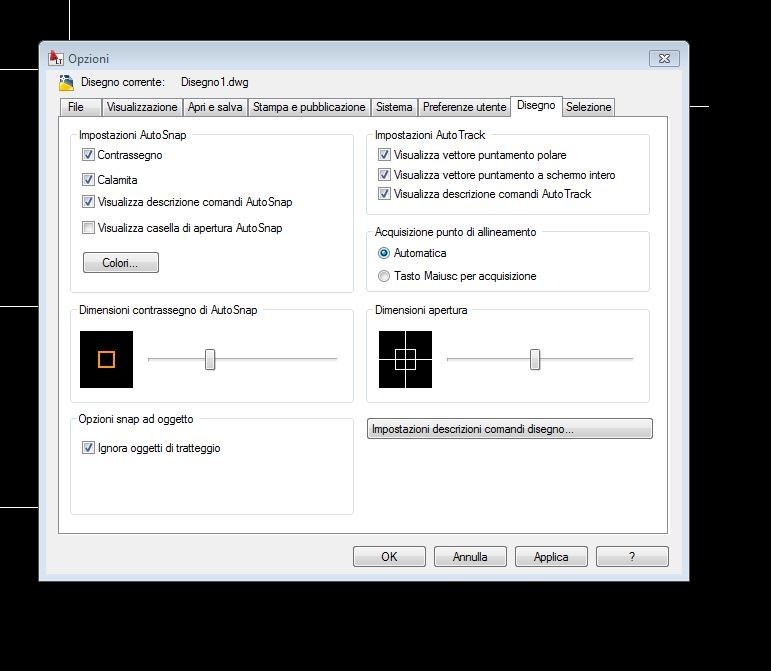771x671 pixels.
Task: Click the drawing file icon beside Disegno corrente
Action: click(66, 83)
